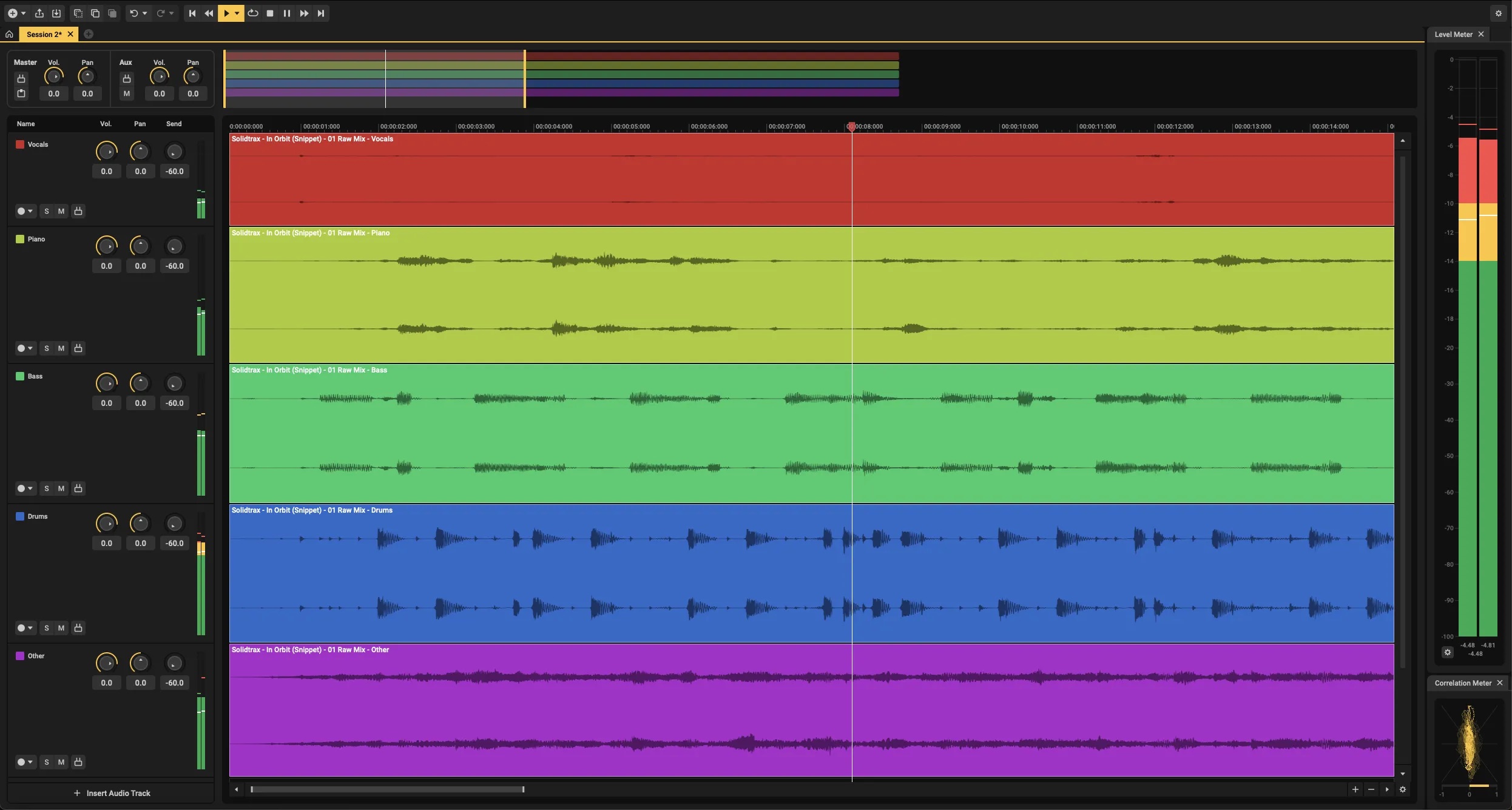Click Insert Audio Track

[112, 794]
